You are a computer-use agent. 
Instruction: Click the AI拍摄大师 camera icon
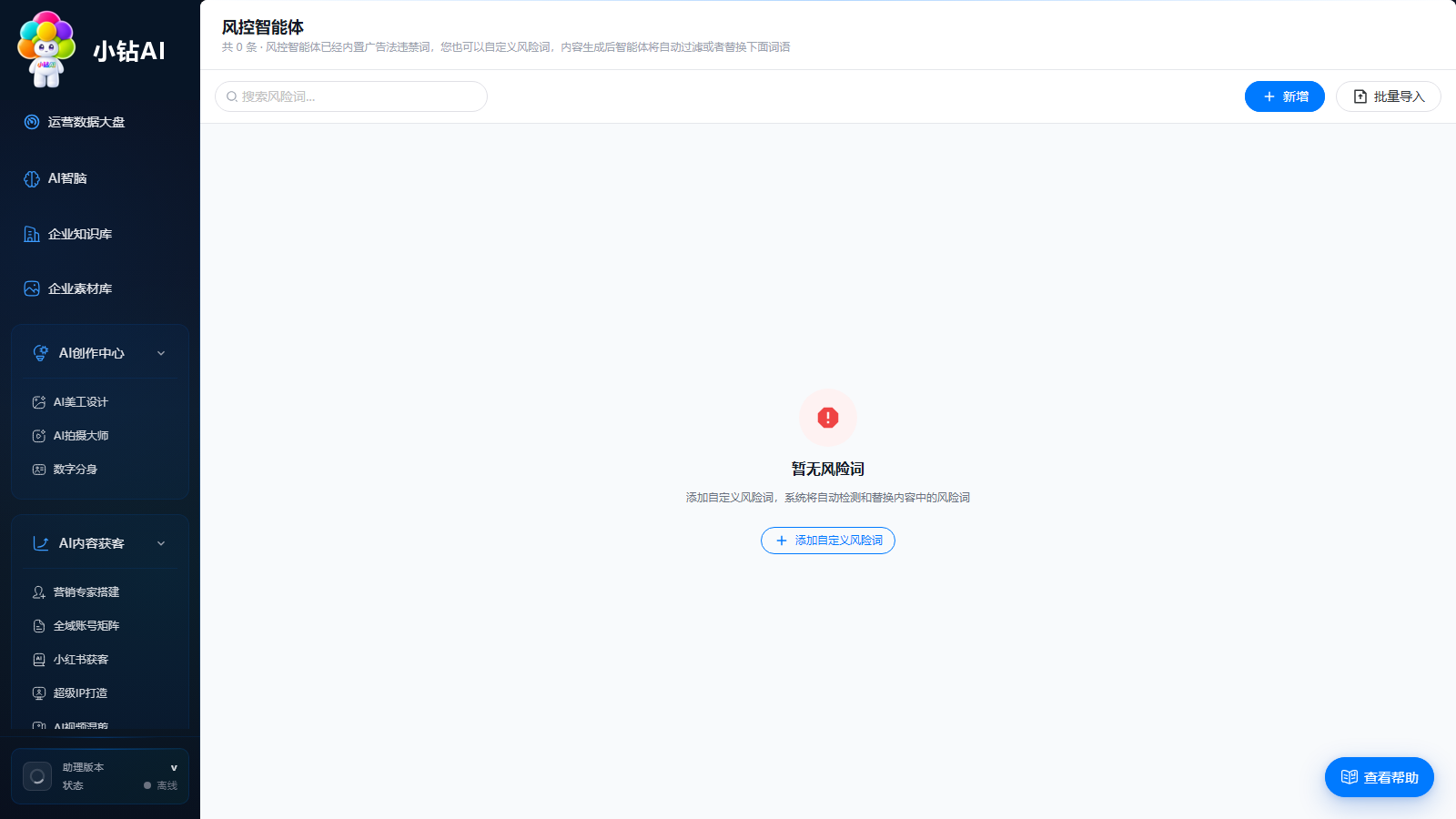(39, 436)
